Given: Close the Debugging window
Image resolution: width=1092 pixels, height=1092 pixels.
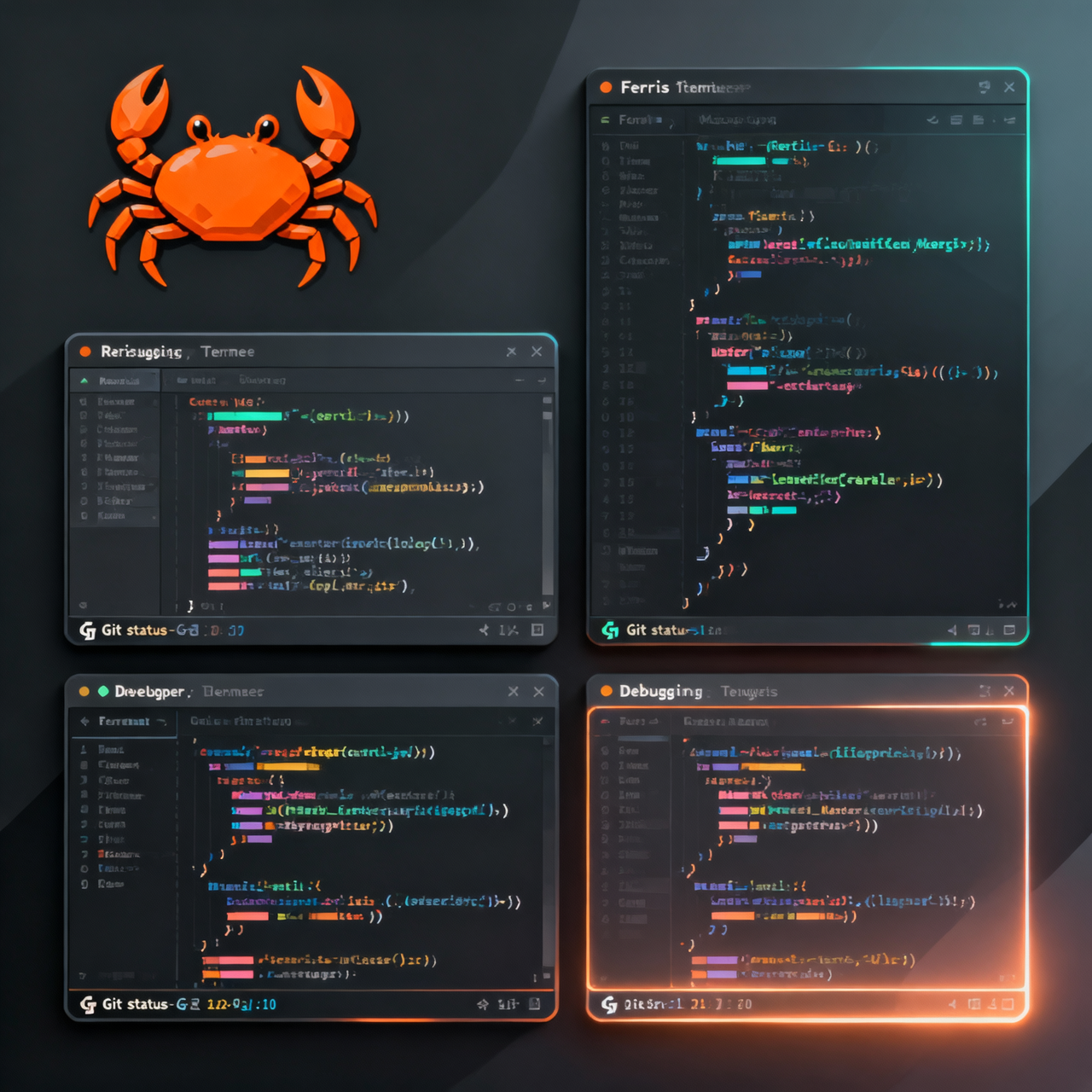Looking at the screenshot, I should pyautogui.click(x=1009, y=691).
